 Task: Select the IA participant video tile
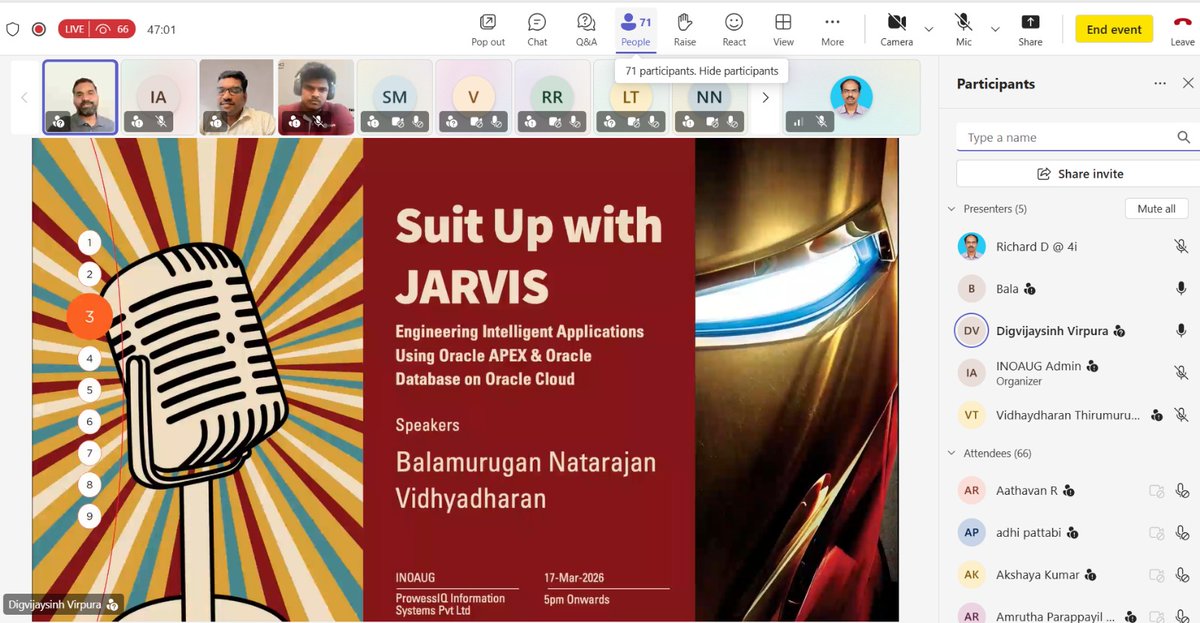tap(159, 97)
